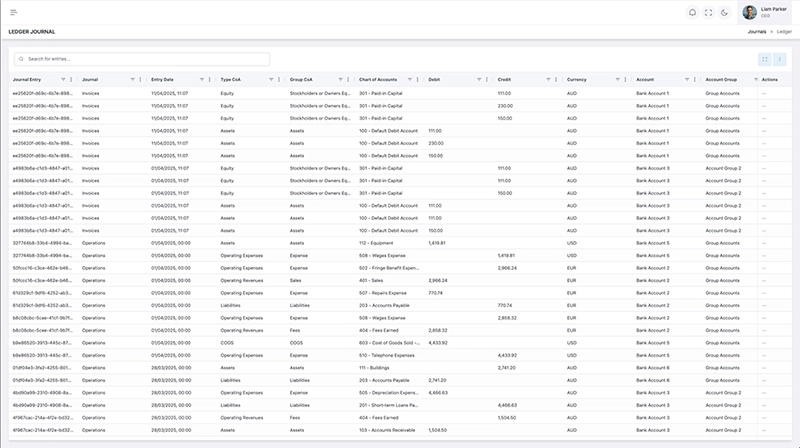Open Journal Entry column menu

tap(71, 80)
